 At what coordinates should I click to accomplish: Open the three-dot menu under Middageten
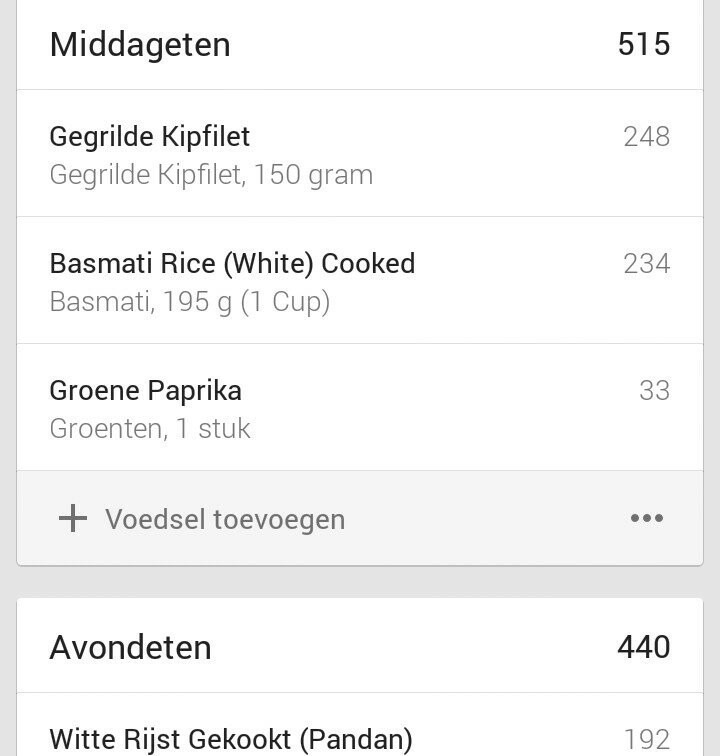pos(647,518)
